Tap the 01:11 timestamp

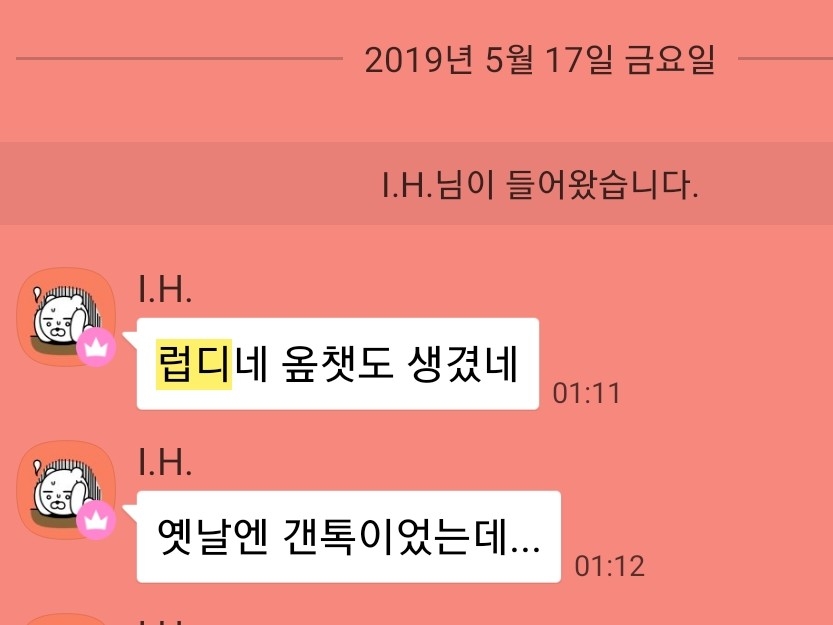pos(586,394)
